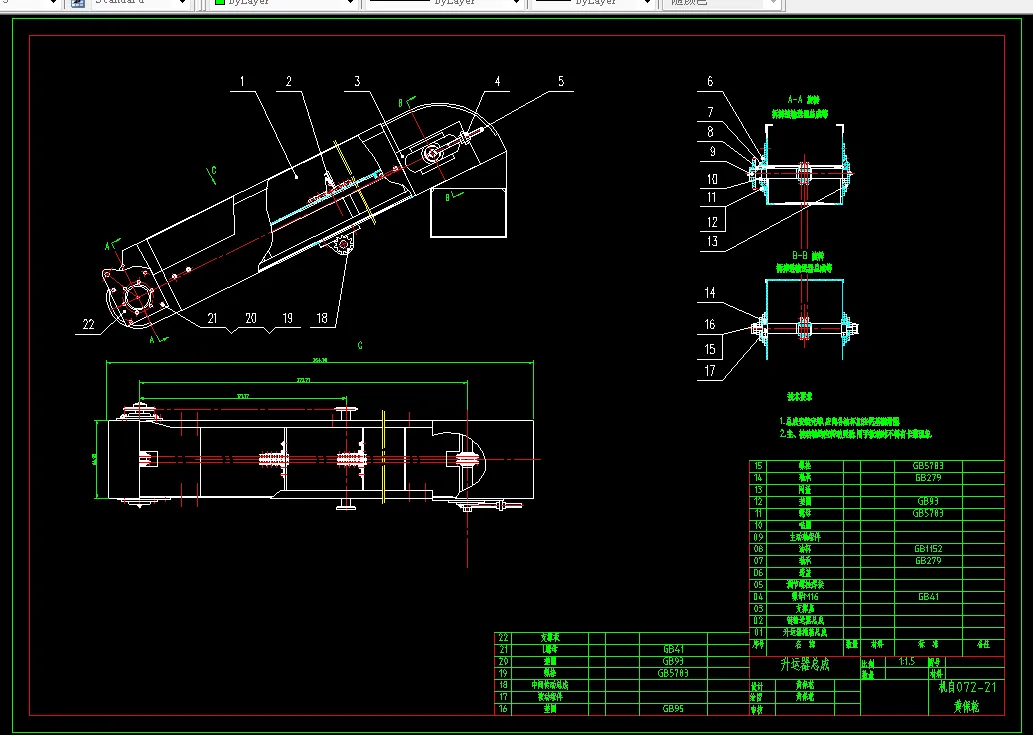
Task: Select callout number 8 near section A-A
Action: pyautogui.click(x=710, y=132)
